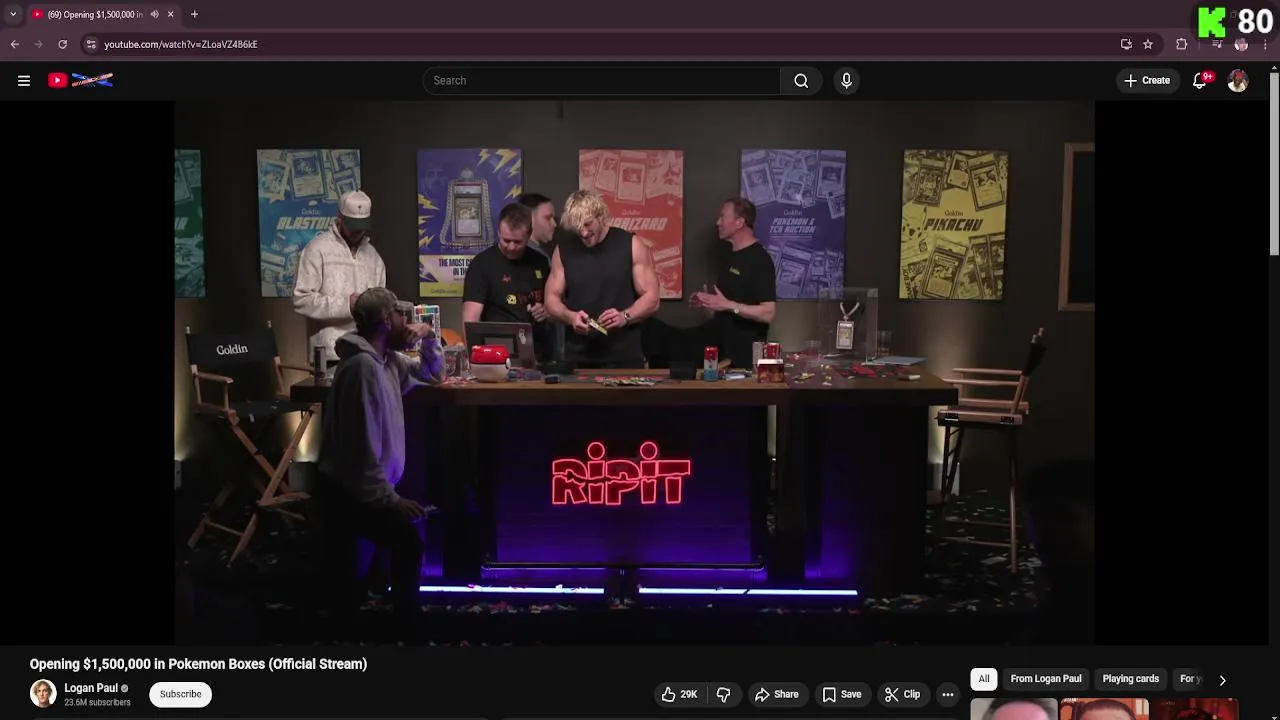Dislike the video

[723, 694]
